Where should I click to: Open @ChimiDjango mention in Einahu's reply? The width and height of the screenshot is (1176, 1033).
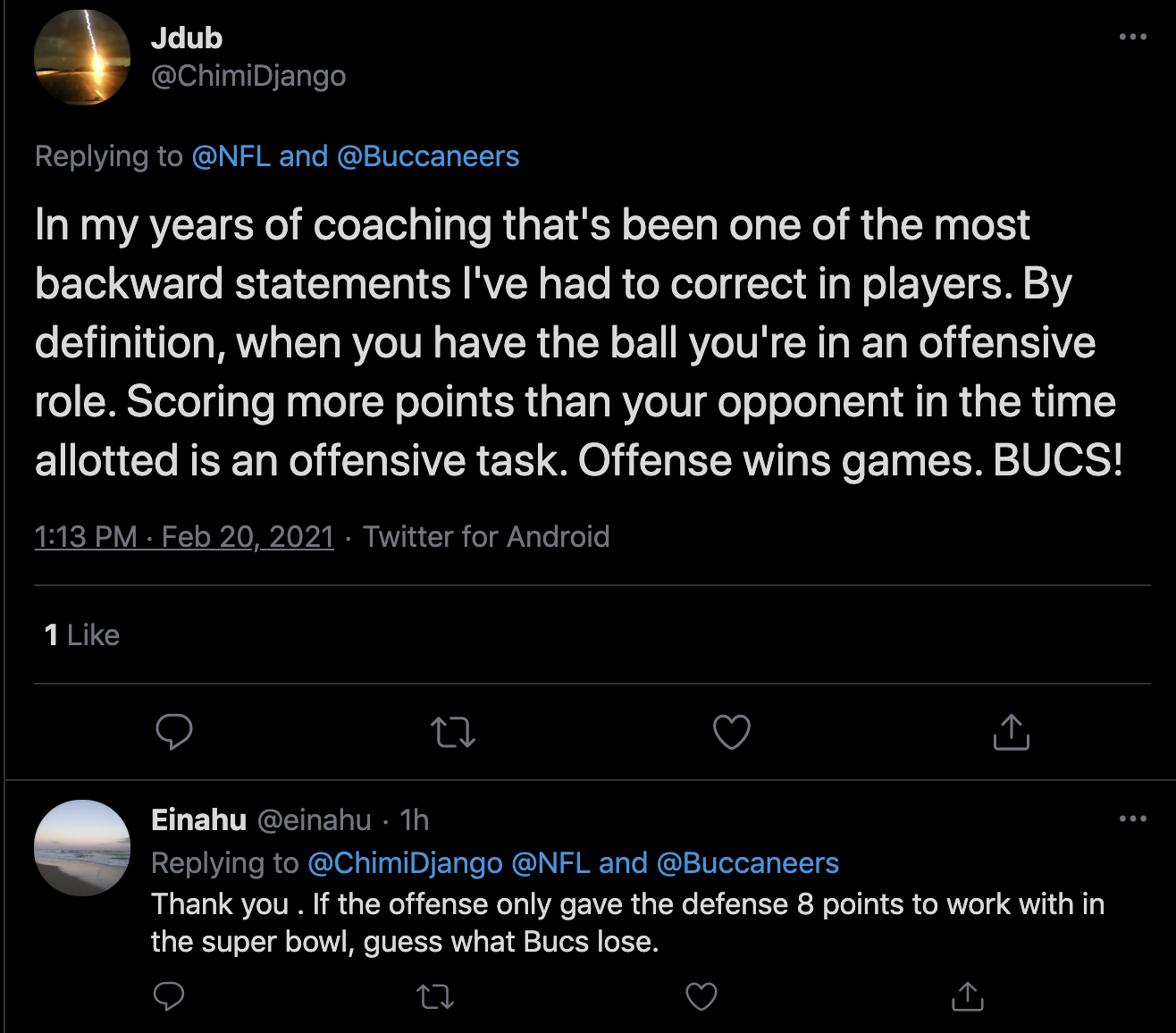coord(405,863)
